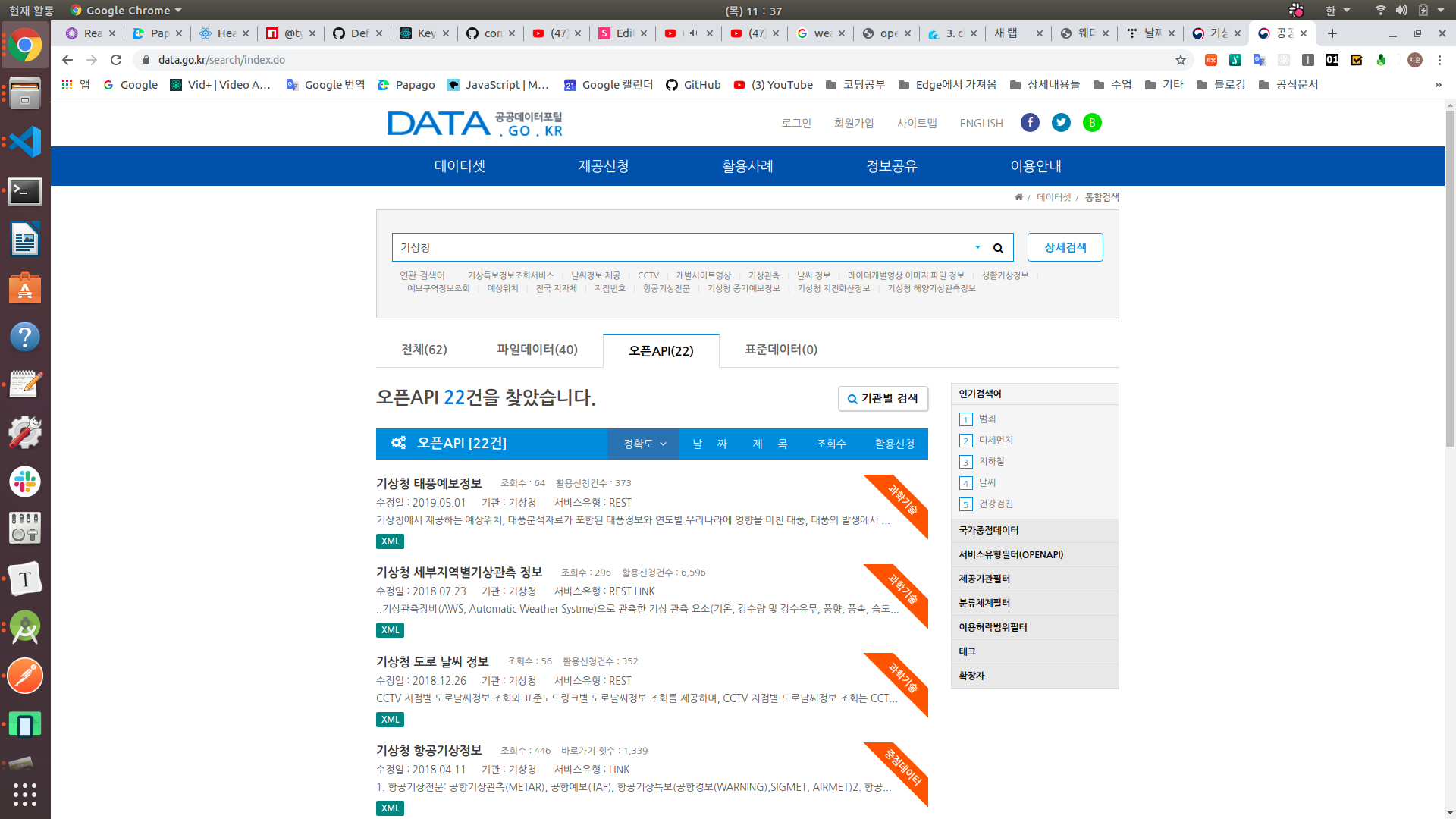Click the 기상청 search input field

679,247
